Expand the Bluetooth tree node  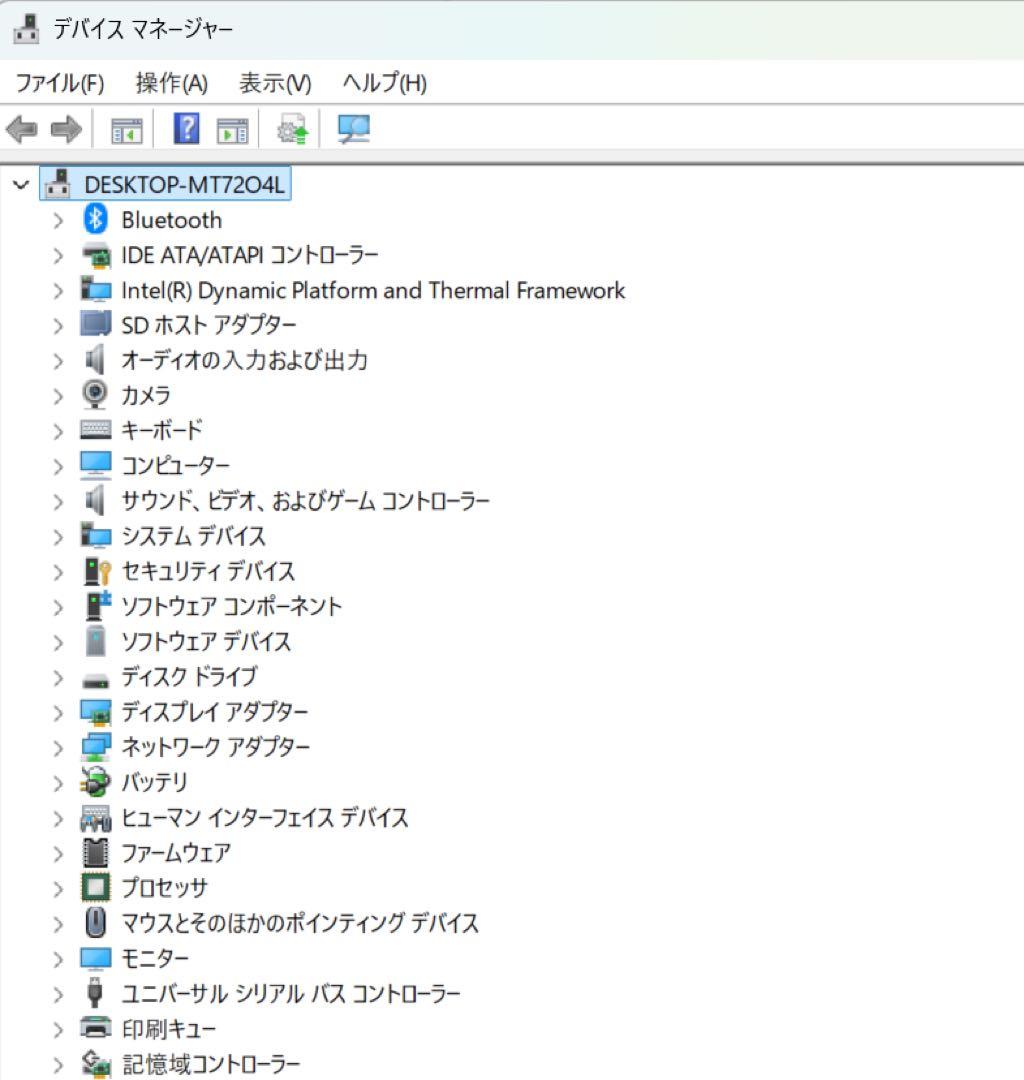57,219
